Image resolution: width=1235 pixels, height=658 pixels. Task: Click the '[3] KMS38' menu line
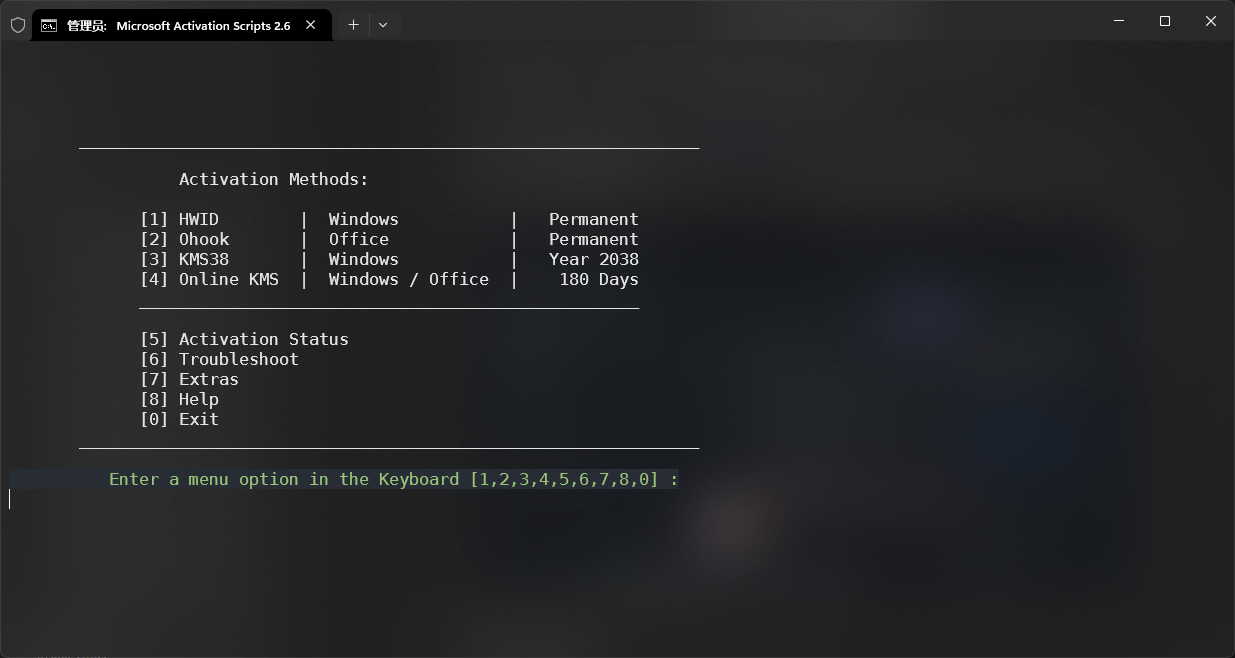389,260
